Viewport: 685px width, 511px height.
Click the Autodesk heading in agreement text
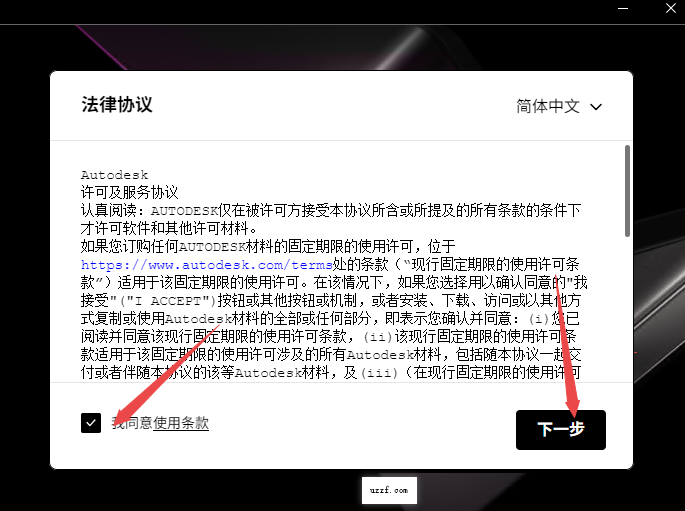click(107, 175)
